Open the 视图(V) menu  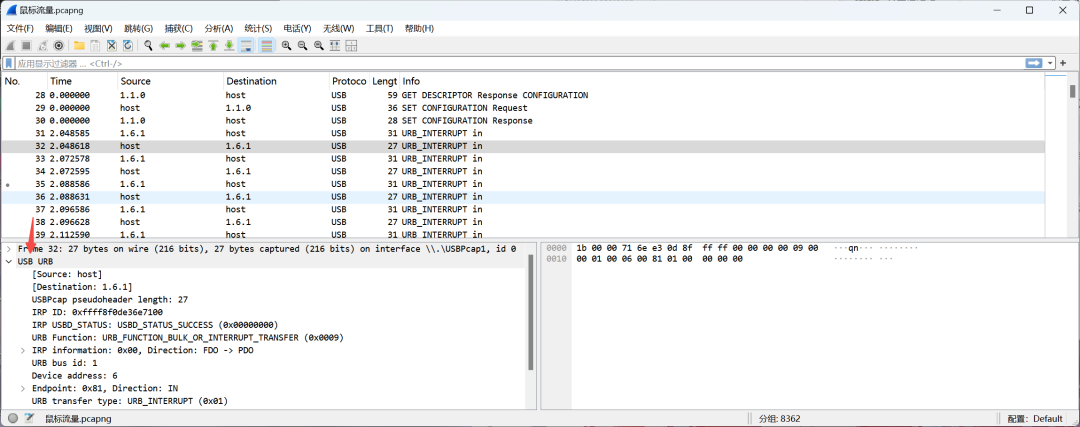(x=98, y=28)
